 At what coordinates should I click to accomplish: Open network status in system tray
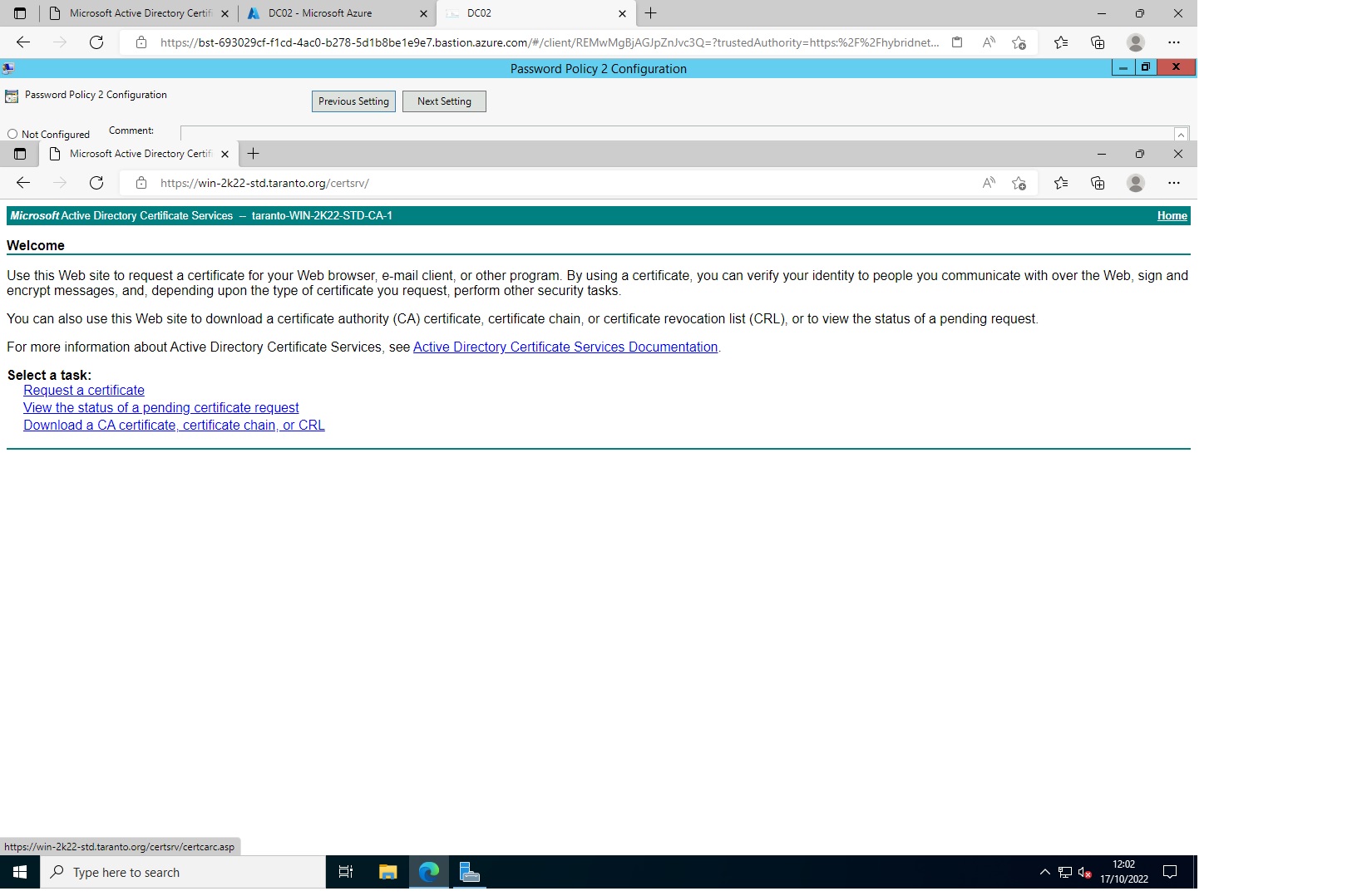tap(1065, 872)
